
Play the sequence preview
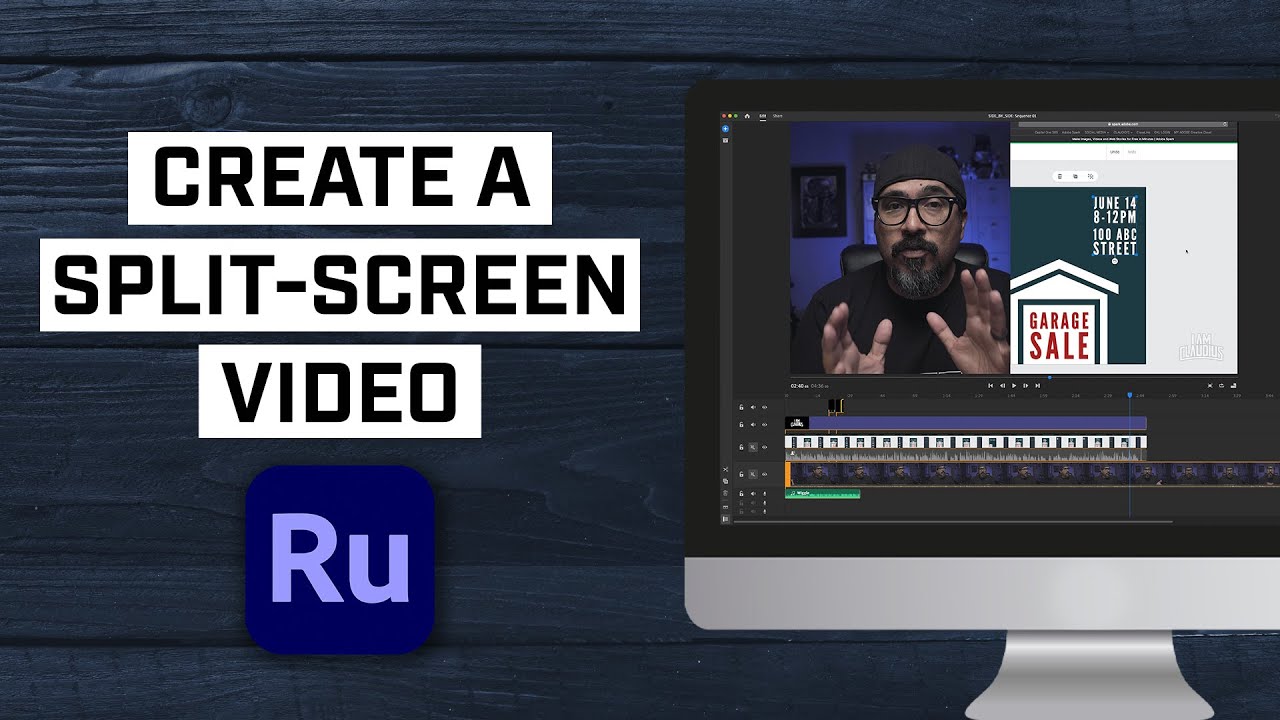click(1014, 385)
